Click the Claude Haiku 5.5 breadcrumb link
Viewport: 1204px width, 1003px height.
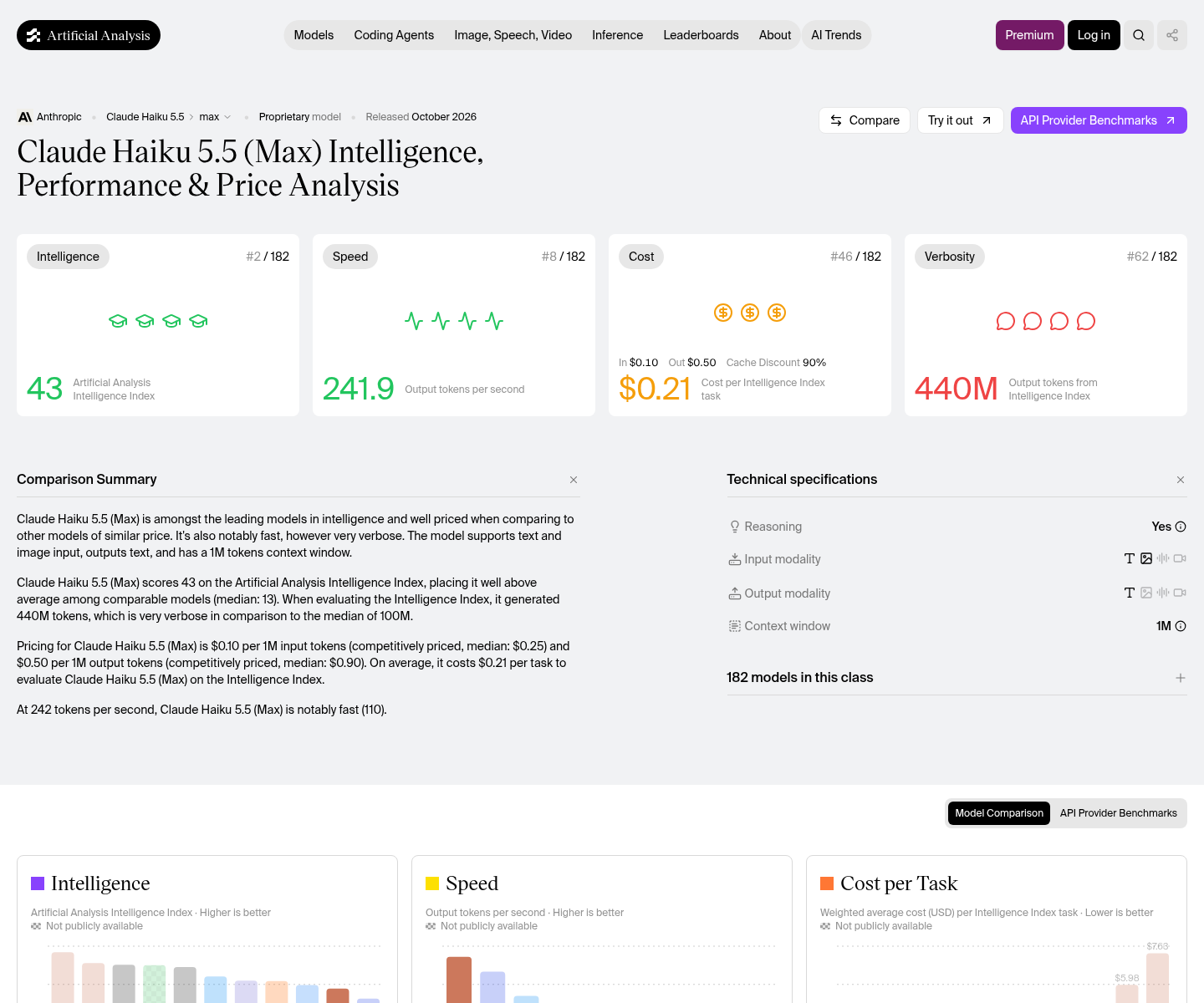[x=145, y=117]
